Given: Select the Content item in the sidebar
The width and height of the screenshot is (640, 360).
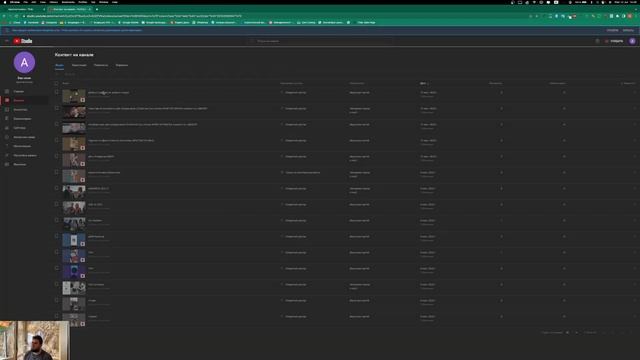Looking at the screenshot, I should coord(24,100).
